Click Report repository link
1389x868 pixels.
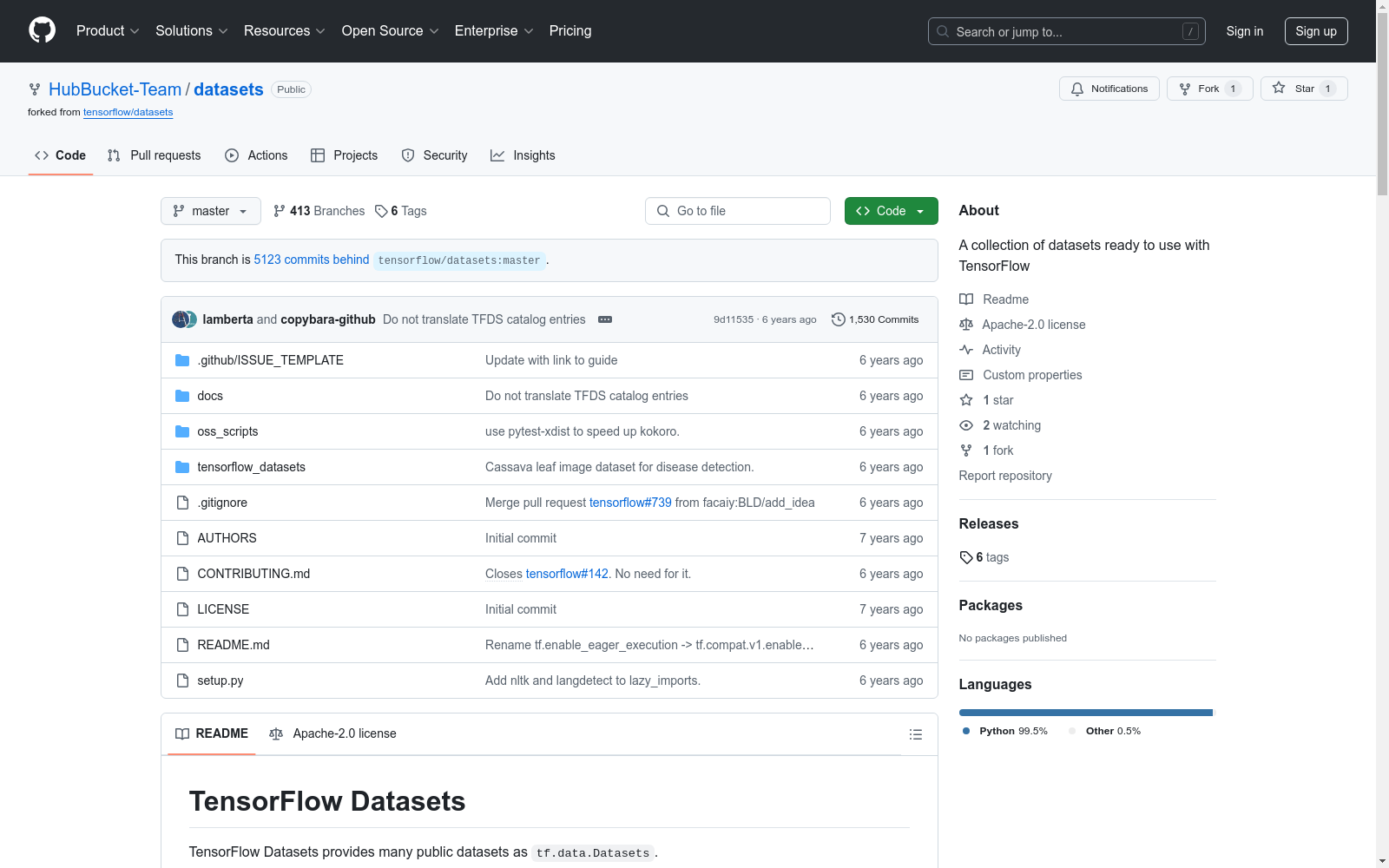1005,476
